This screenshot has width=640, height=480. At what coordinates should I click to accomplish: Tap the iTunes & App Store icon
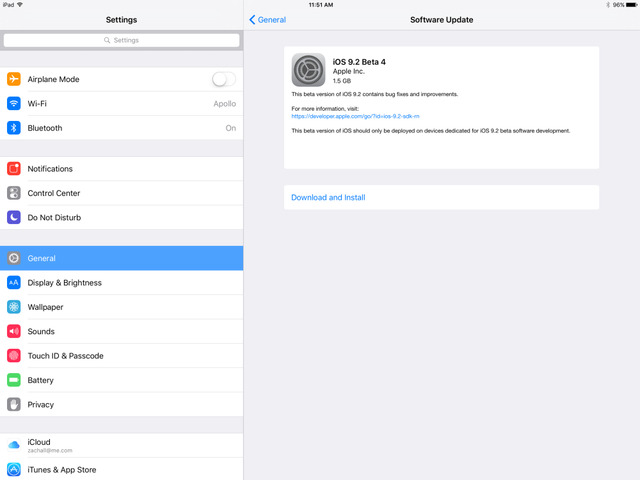click(x=14, y=469)
